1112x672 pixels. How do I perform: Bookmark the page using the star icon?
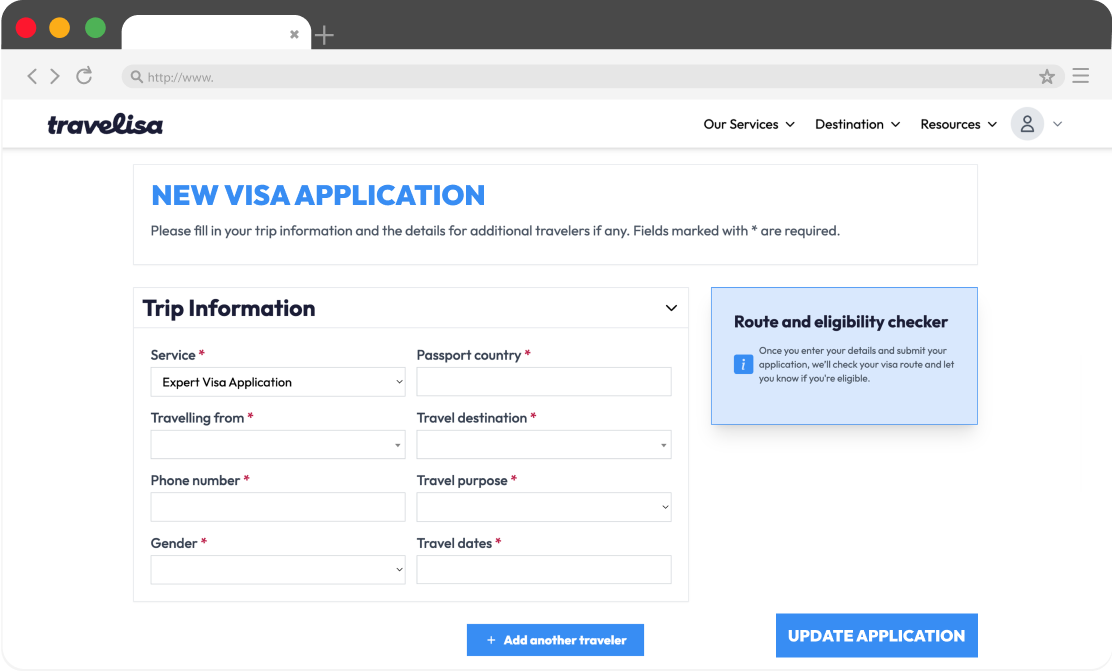(1047, 77)
